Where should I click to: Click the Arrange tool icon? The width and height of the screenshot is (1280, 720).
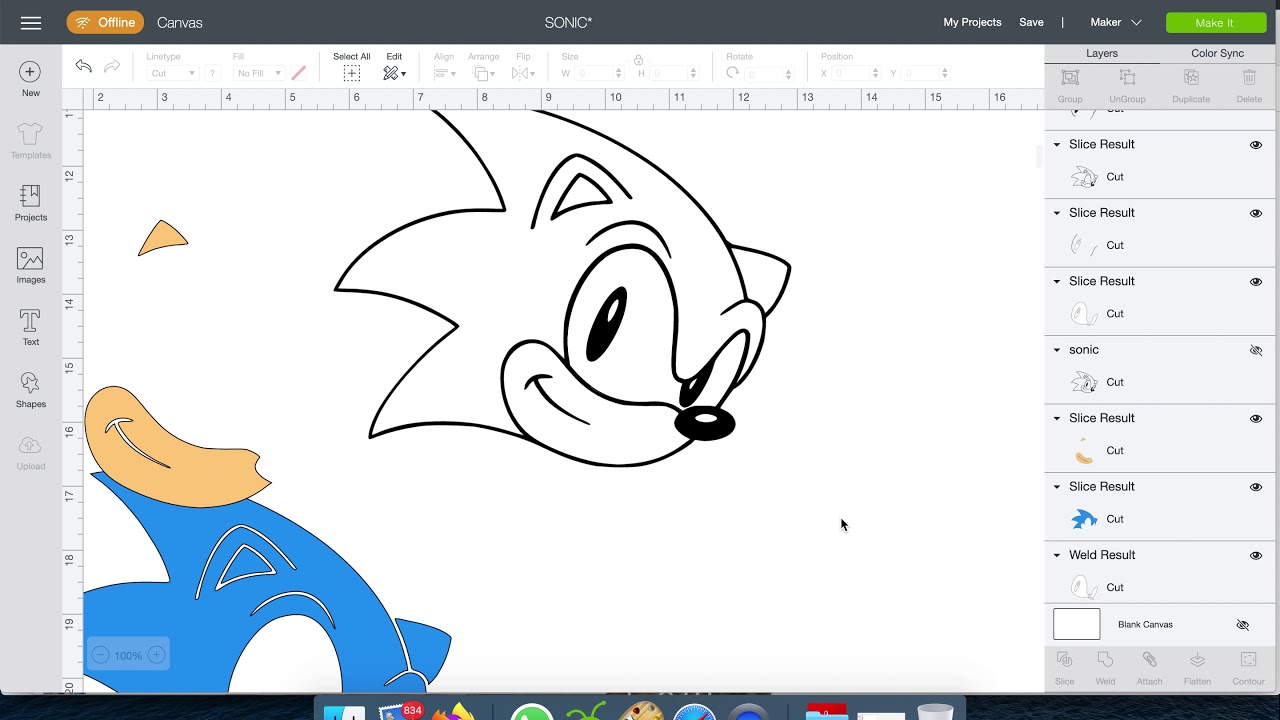(481, 73)
